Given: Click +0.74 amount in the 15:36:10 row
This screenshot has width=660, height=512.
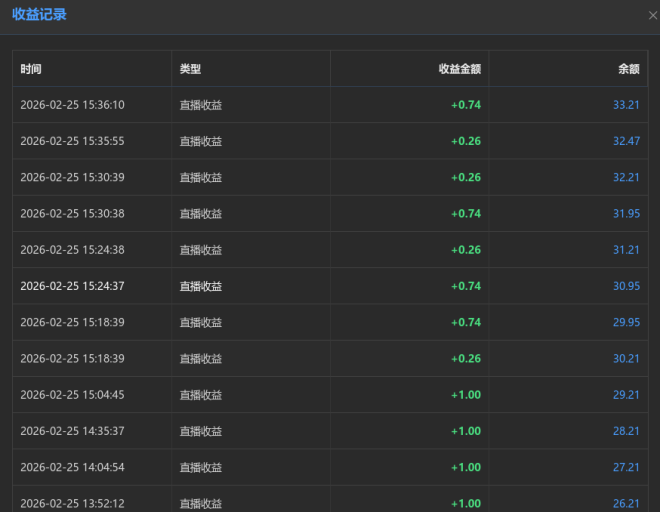Looking at the screenshot, I should pyautogui.click(x=465, y=105).
